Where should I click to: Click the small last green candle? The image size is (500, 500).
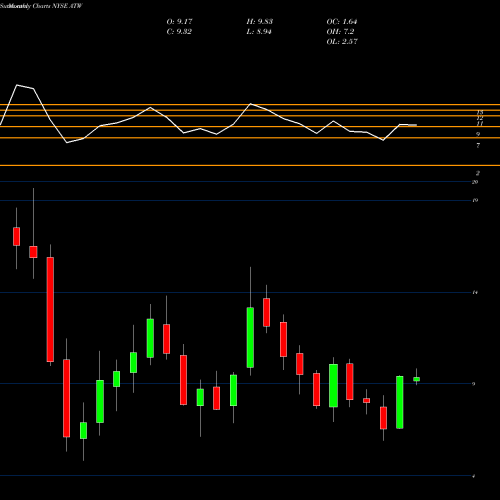(x=416, y=379)
